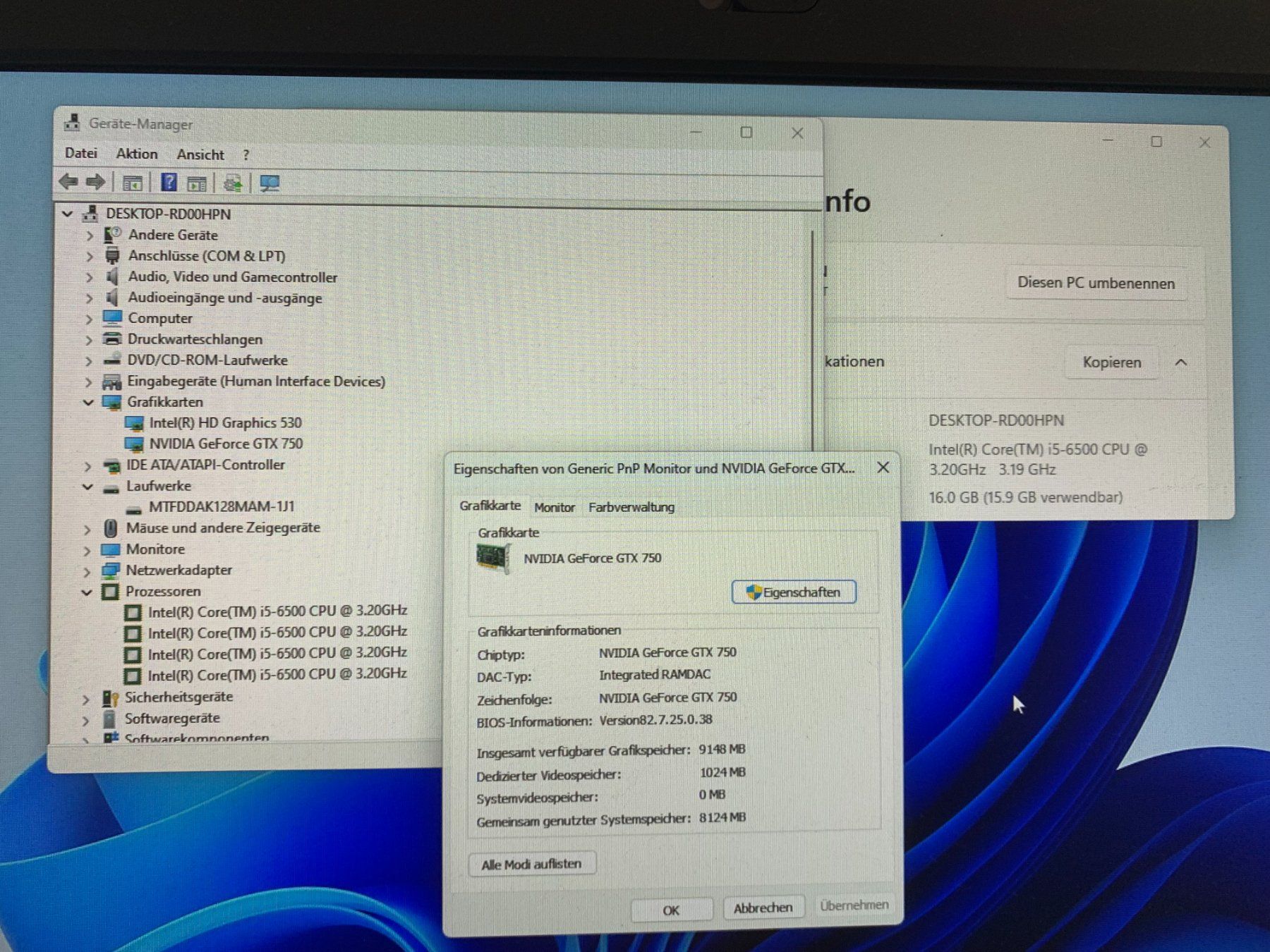Click the Forward arrow in Geräte-Manager toolbar
This screenshot has height=952, width=1270.
[96, 182]
